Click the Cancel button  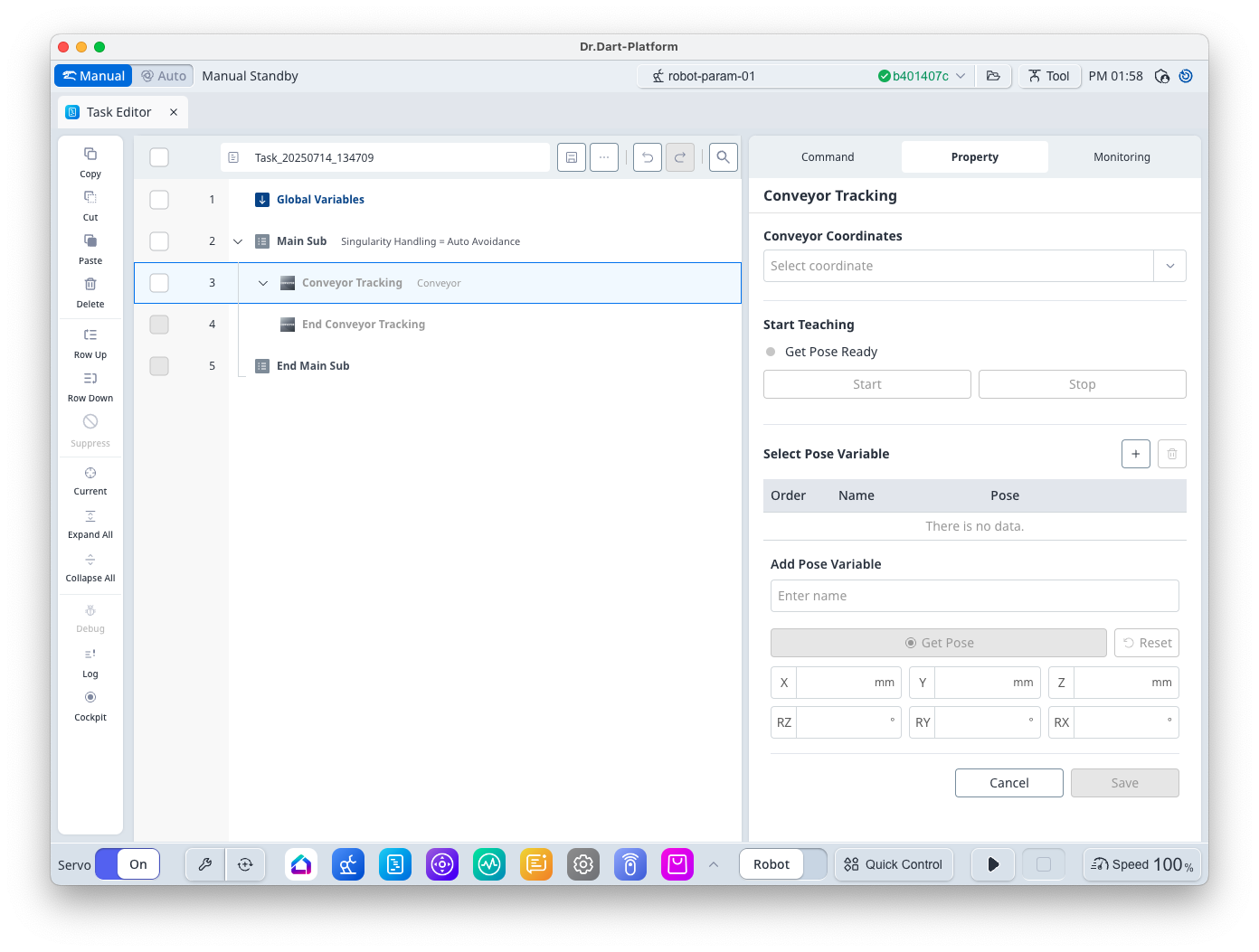coord(1008,783)
